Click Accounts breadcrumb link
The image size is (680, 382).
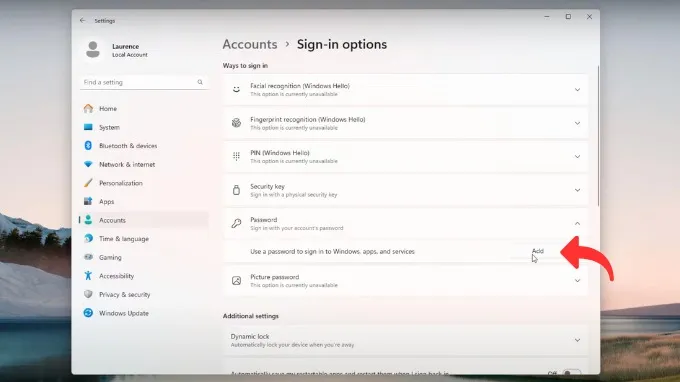pos(250,44)
